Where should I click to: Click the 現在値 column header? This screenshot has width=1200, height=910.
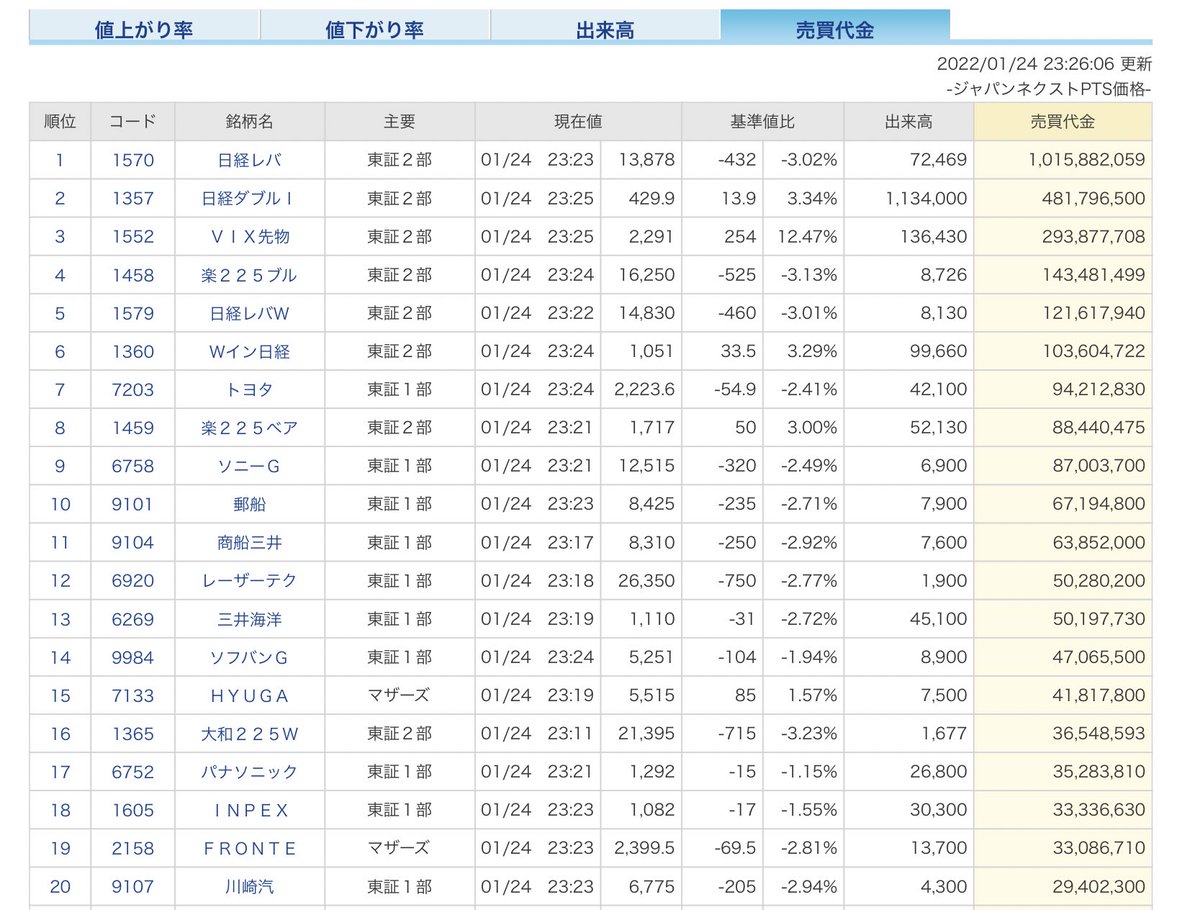click(578, 121)
